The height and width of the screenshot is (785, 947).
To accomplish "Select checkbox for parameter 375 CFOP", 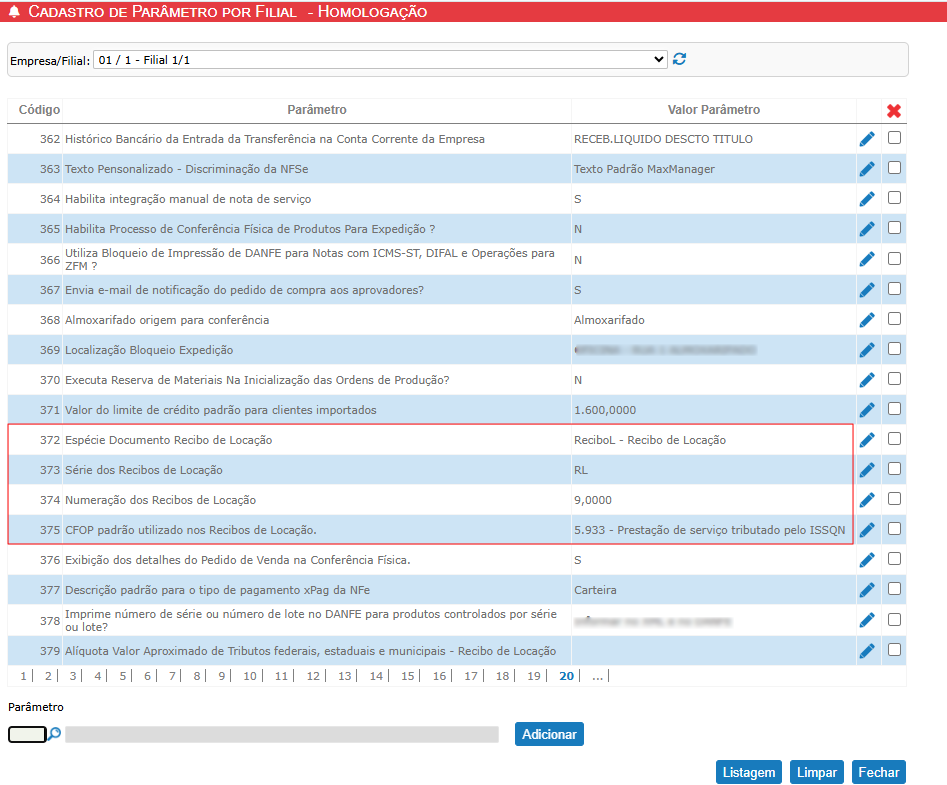I will [x=894, y=528].
